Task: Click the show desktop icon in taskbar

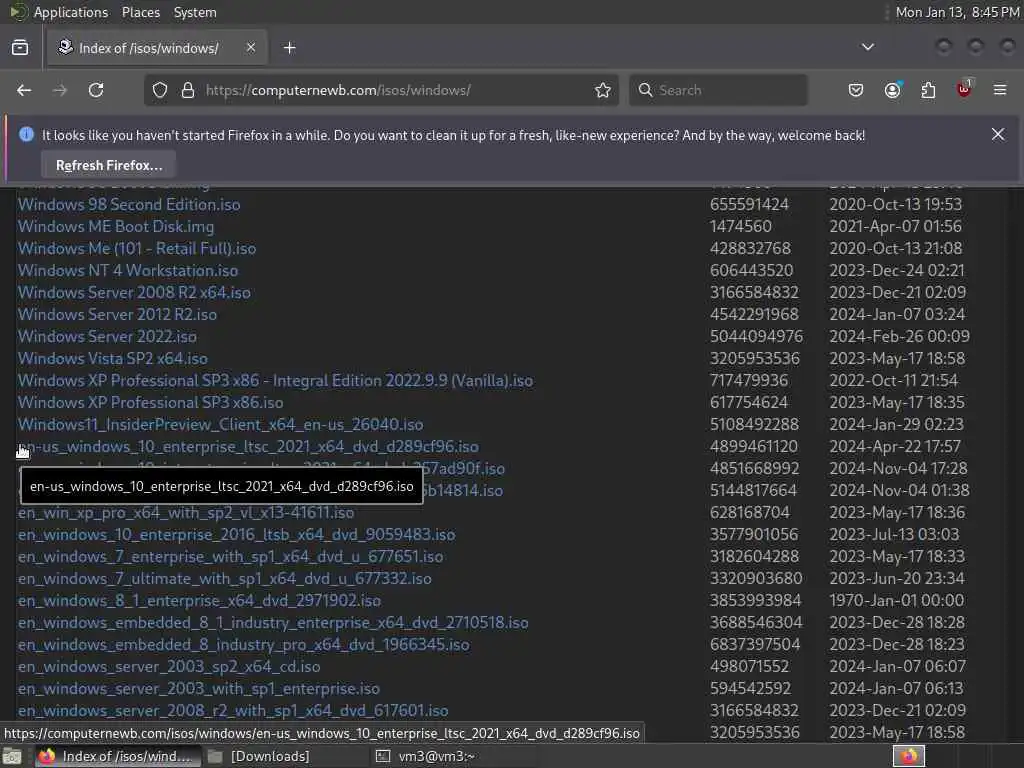Action: pos(12,757)
